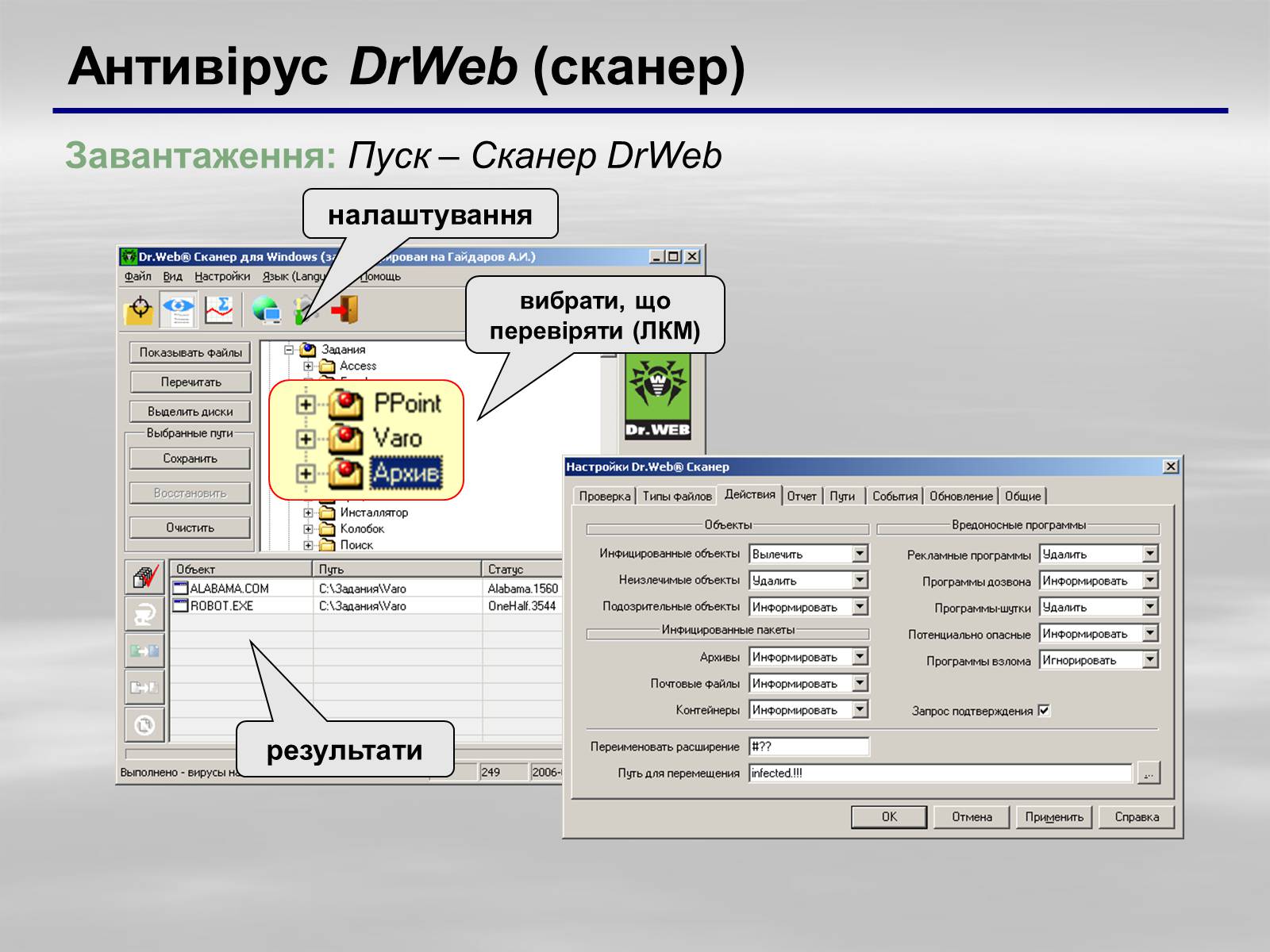Click the Путь для перемещения input field

pyautogui.click(x=940, y=773)
